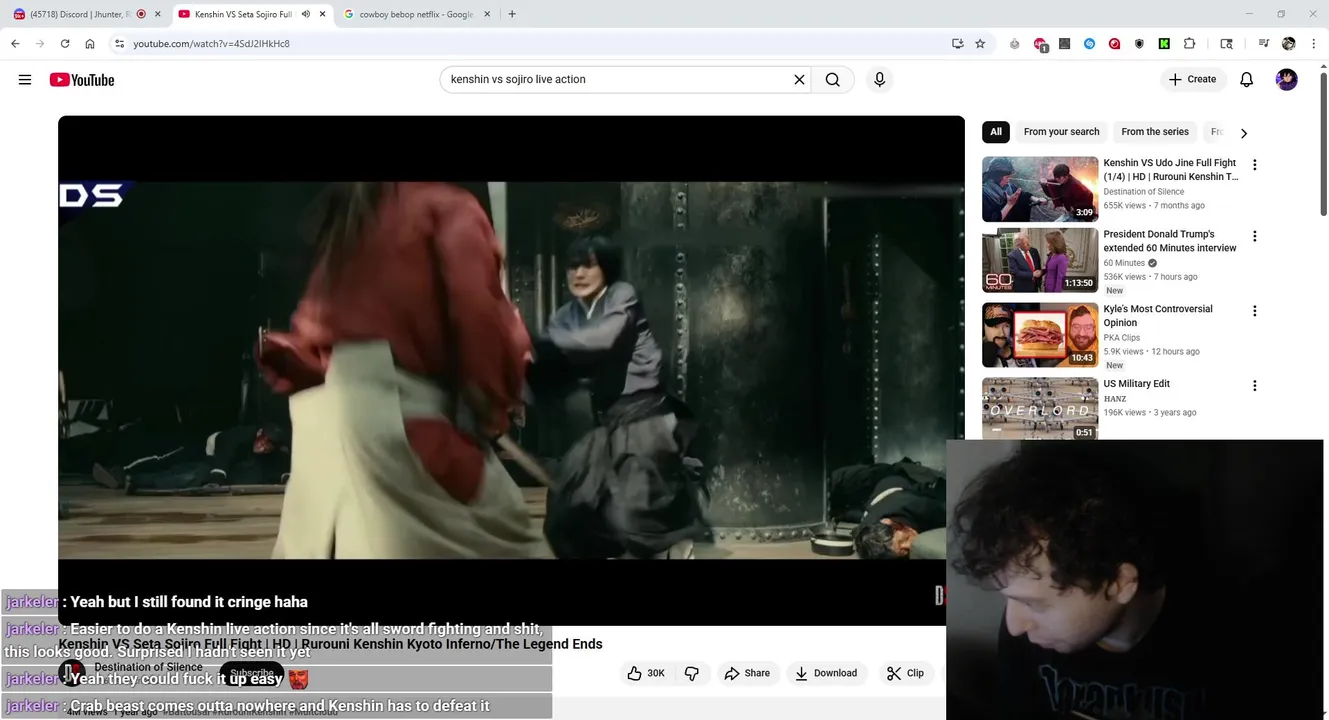The image size is (1329, 720).
Task: Open the green K extension
Action: (1164, 44)
